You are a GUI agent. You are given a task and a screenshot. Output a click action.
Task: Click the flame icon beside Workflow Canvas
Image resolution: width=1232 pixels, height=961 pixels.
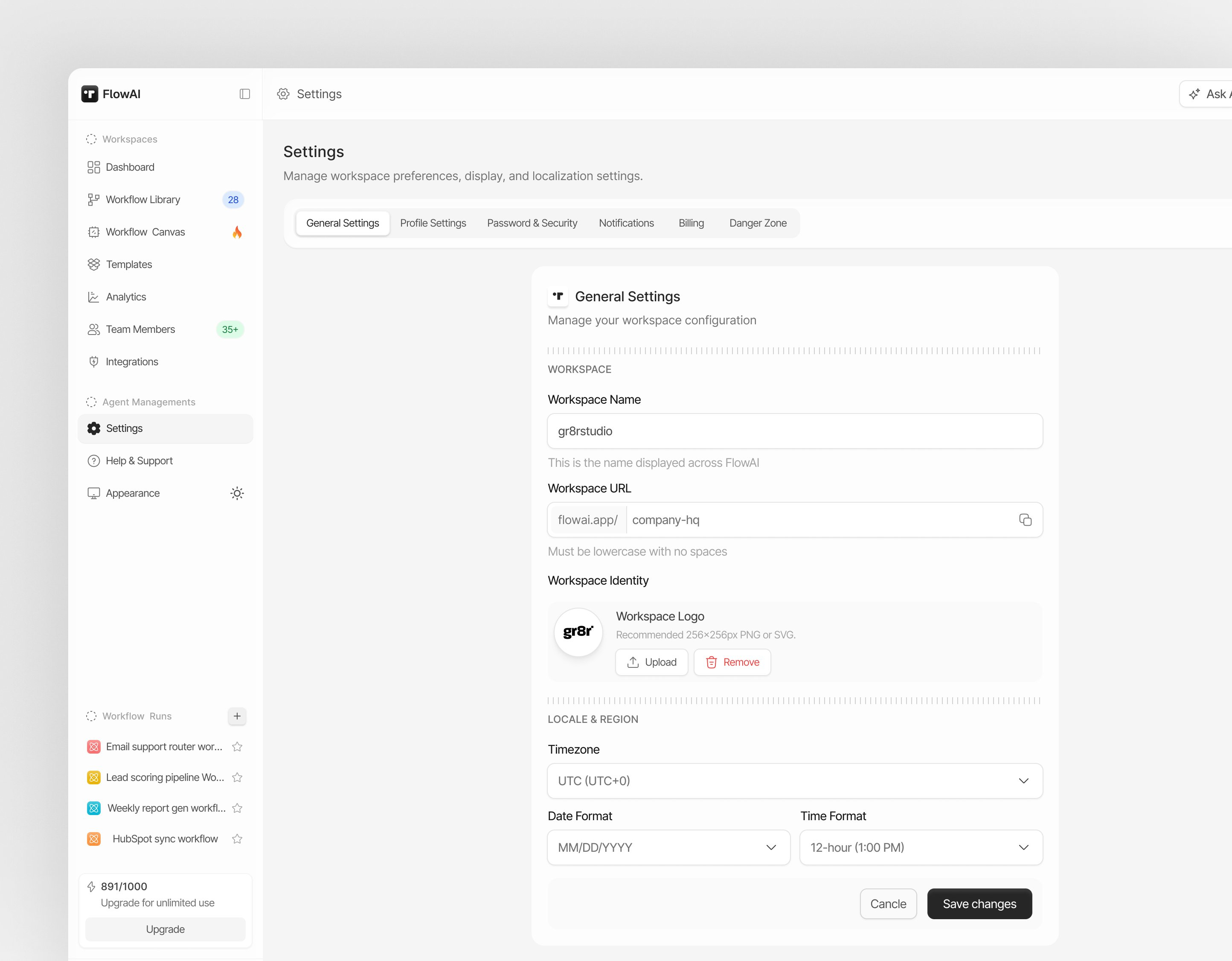pyautogui.click(x=237, y=232)
